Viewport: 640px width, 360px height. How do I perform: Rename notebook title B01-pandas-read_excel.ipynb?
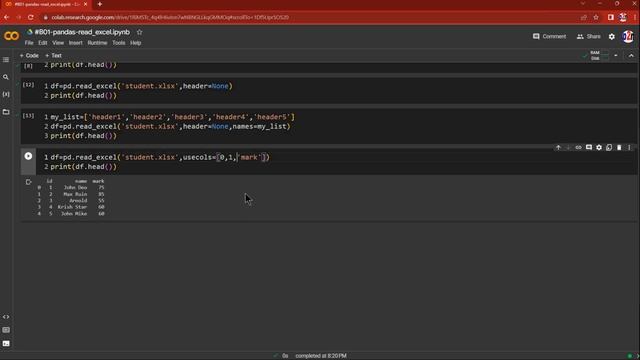coord(82,32)
